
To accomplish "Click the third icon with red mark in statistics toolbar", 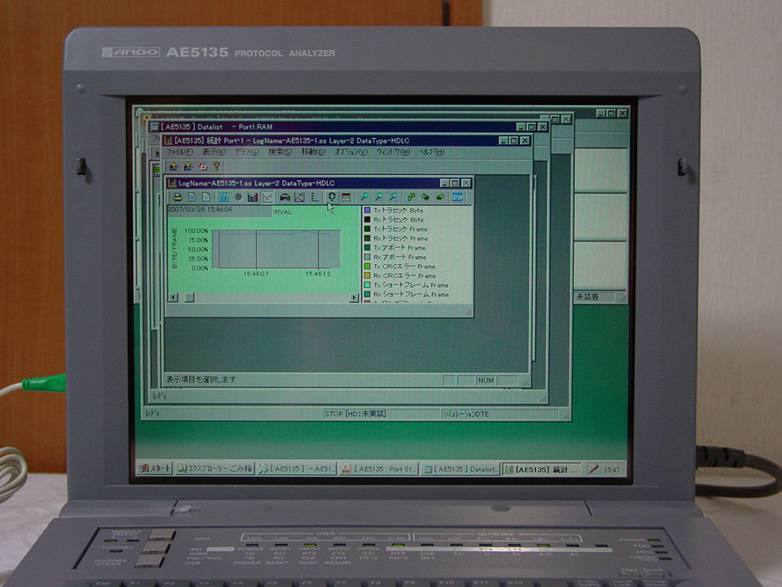I will 202,166.
